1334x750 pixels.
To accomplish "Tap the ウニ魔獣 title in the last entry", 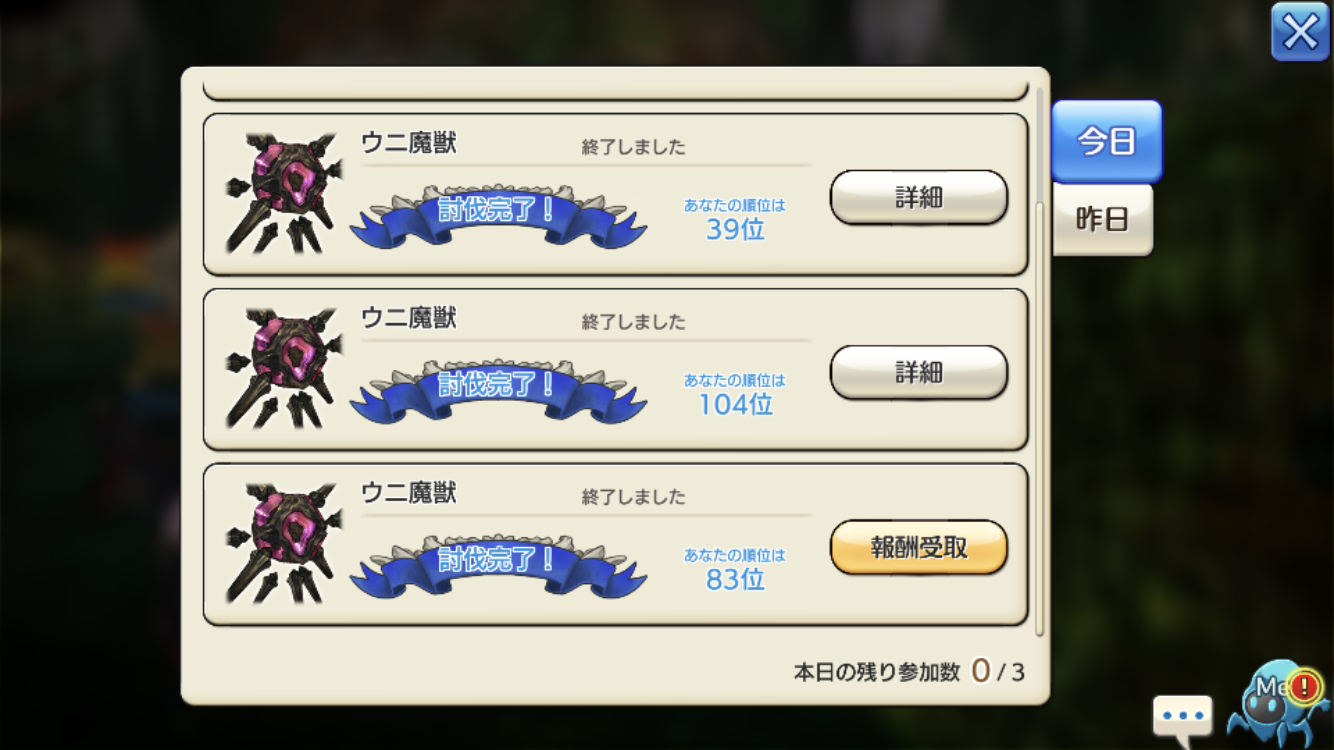I will pos(409,493).
